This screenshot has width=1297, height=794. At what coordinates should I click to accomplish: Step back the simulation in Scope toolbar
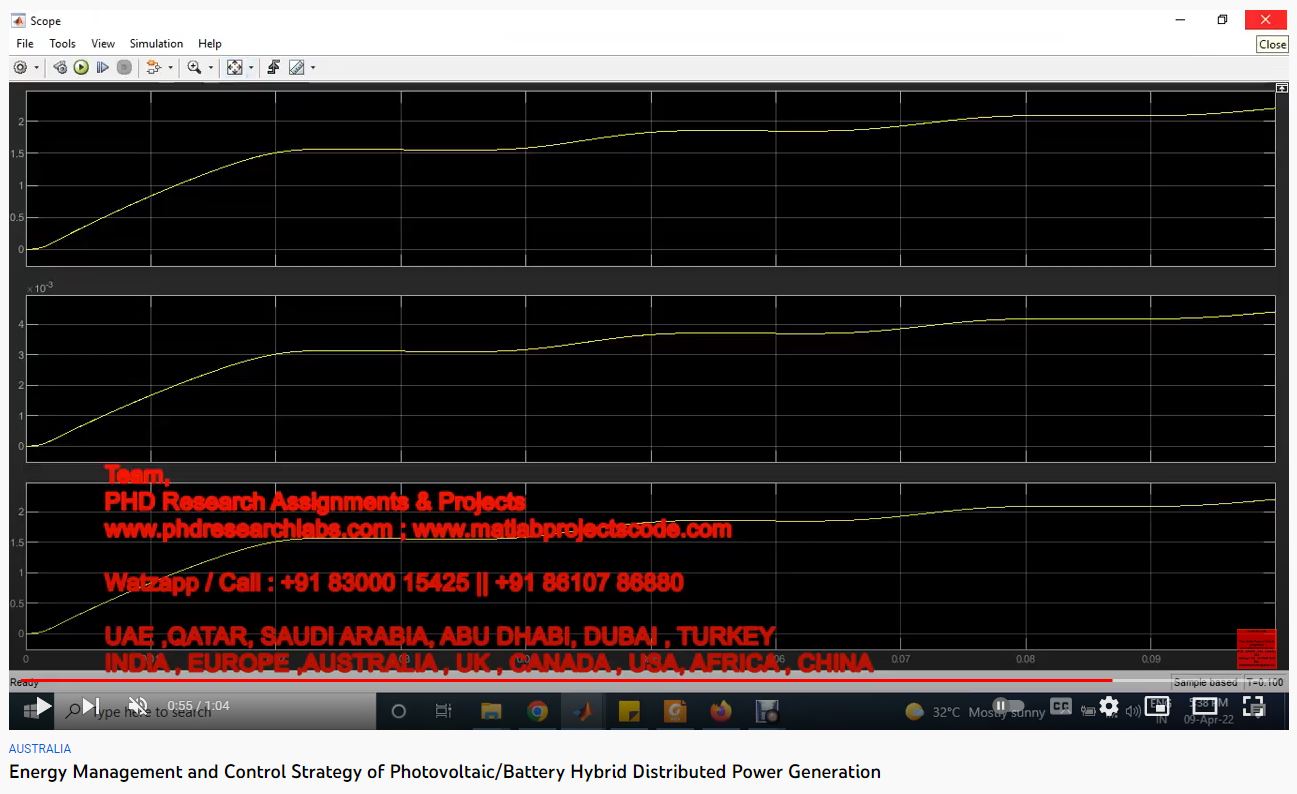pyautogui.click(x=60, y=68)
